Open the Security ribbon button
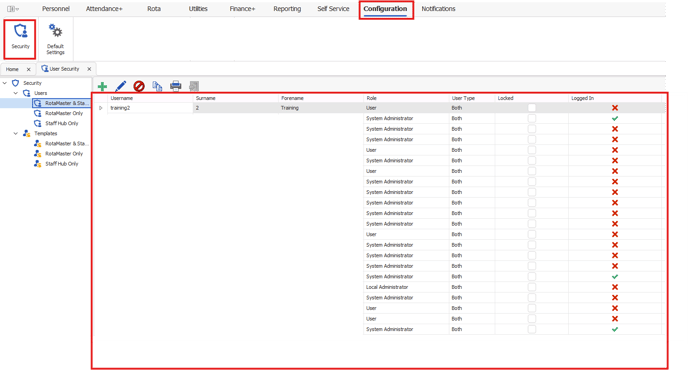This screenshot has height=370, width=688. pos(20,38)
